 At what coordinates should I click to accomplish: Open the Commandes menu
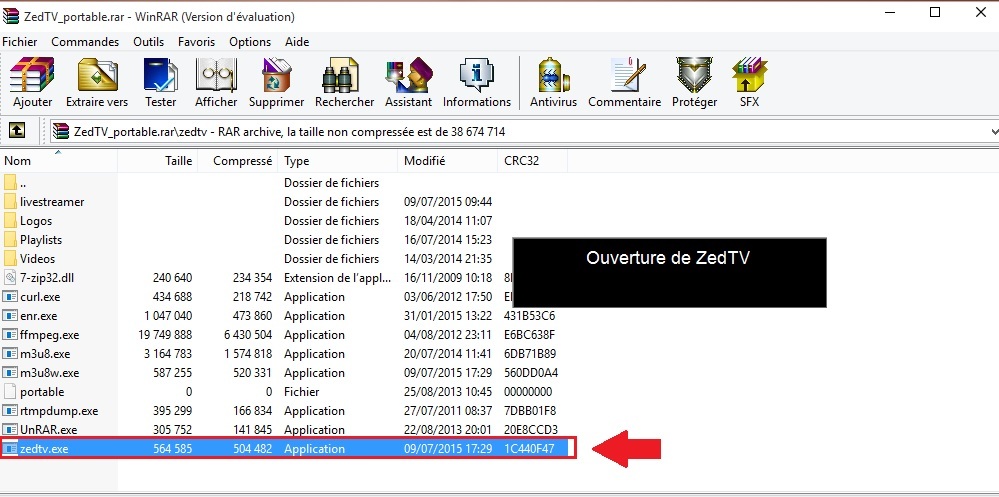click(85, 42)
